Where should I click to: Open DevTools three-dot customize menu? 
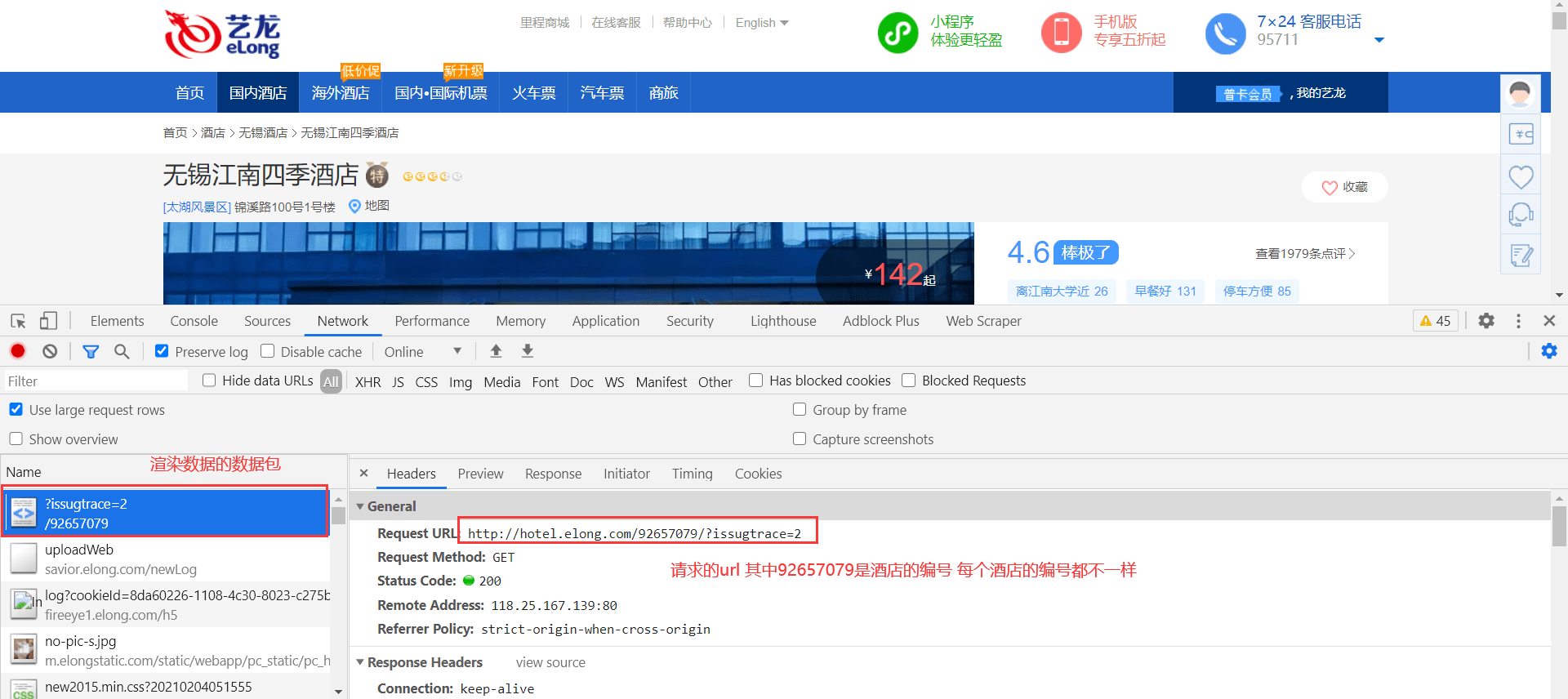point(1518,321)
